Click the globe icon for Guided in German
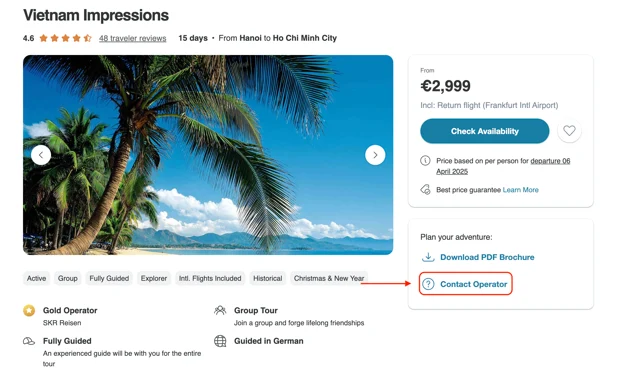Image resolution: width=617 pixels, height=371 pixels. pos(220,341)
